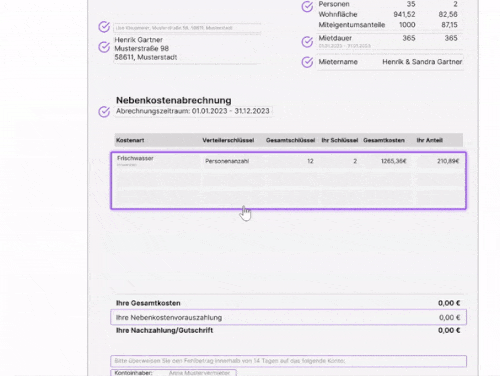The height and width of the screenshot is (376, 500).
Task: Click the Miteigentumsanteile share value 87,15
Action: coord(449,25)
